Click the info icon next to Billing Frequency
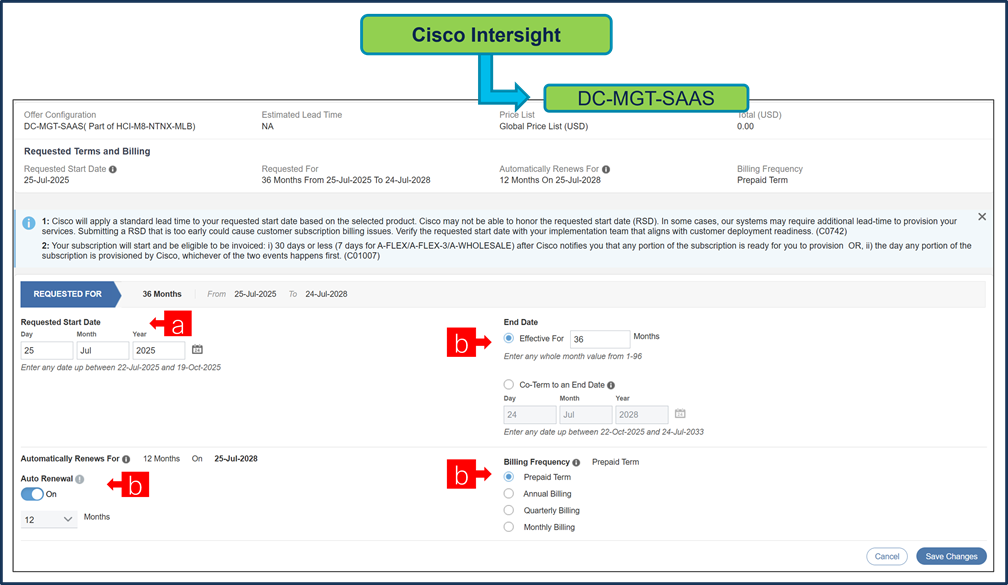 coord(577,462)
